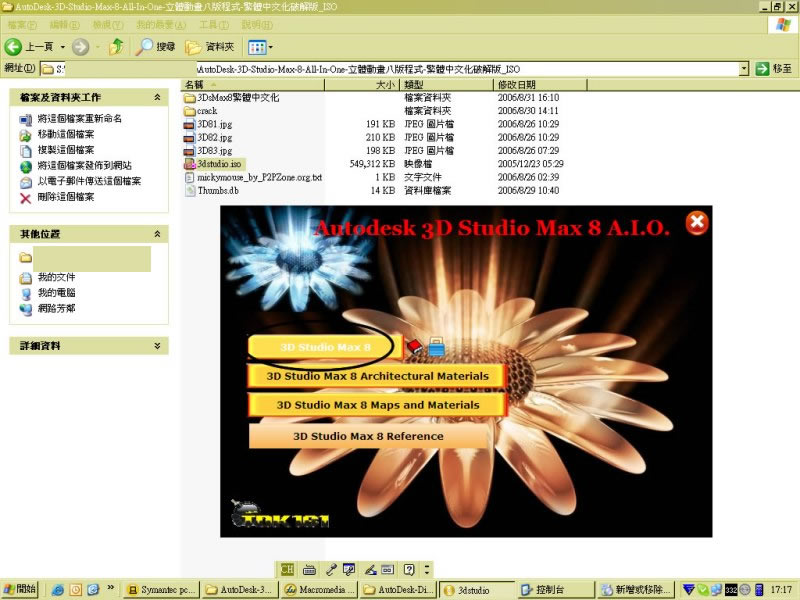Click inside the address bar path field
The image size is (800, 600).
(389, 68)
